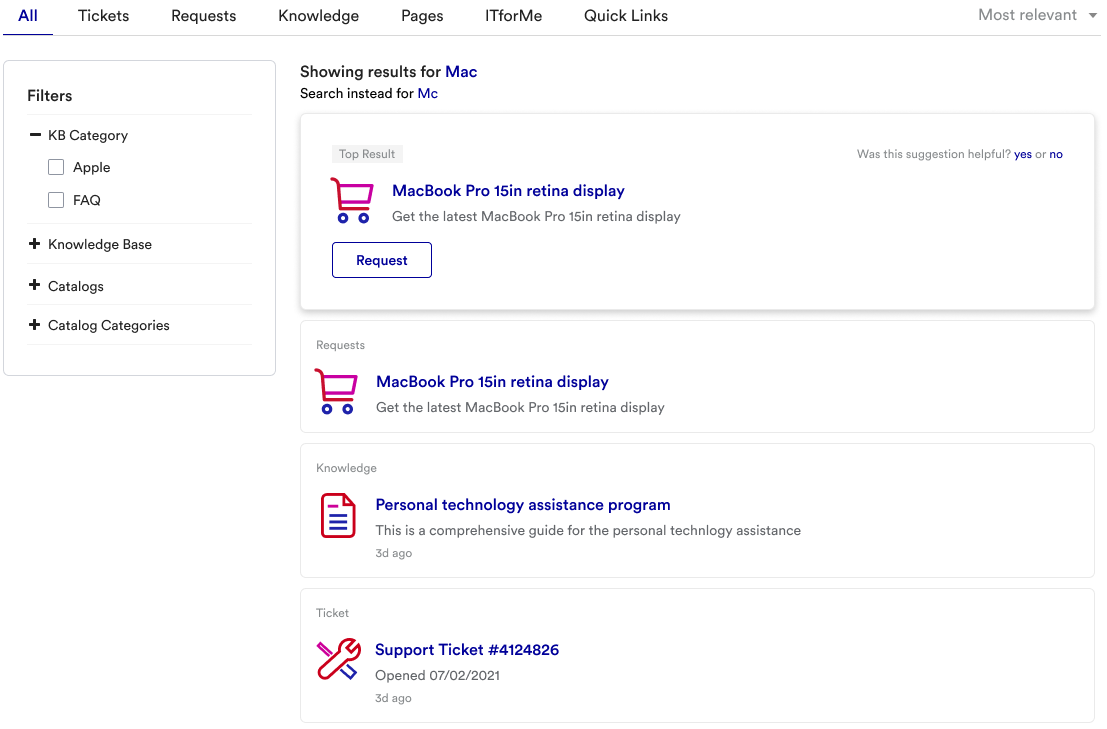The width and height of the screenshot is (1107, 729).
Task: Open Support Ticket #4124826
Action: [467, 649]
